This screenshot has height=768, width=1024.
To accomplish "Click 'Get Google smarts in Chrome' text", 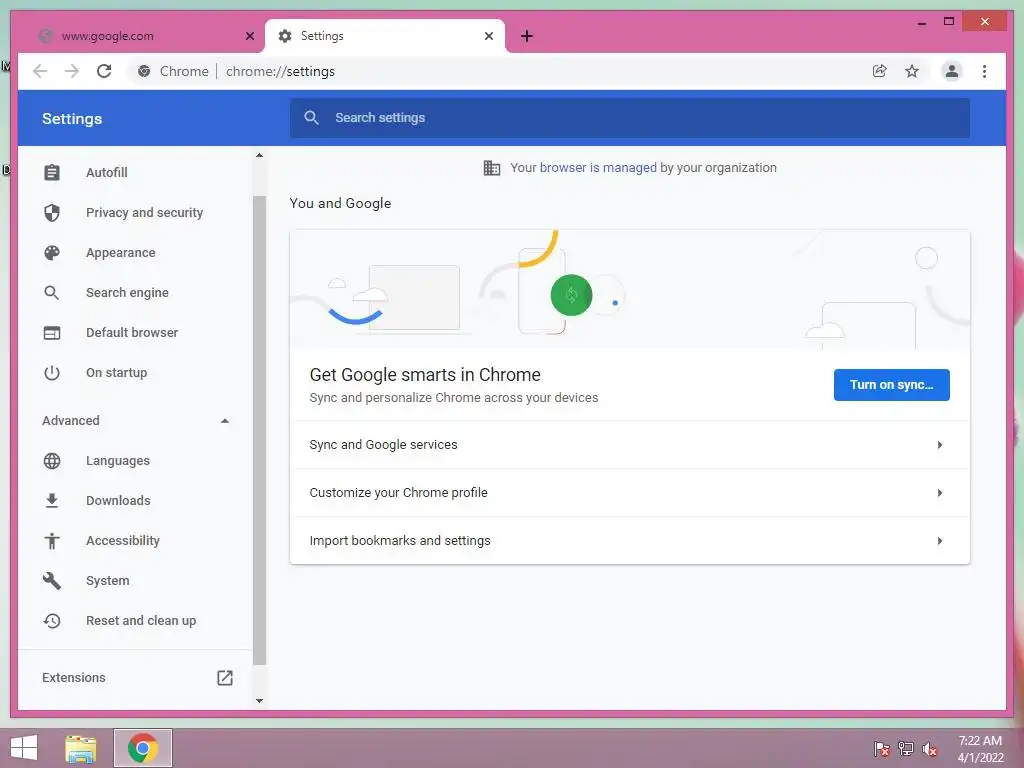I will (x=425, y=375).
